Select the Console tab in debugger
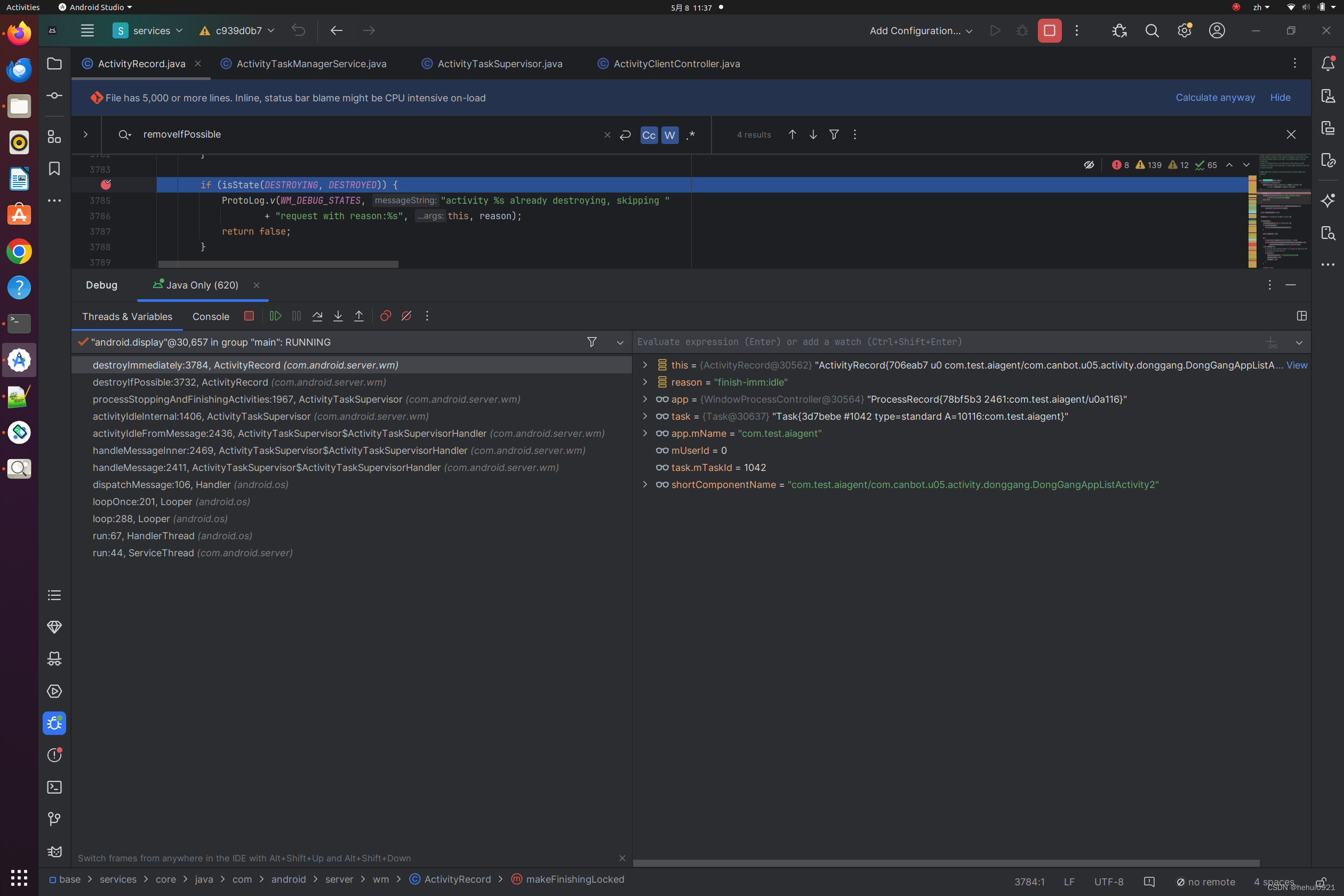Screen dimensions: 1344x896 click(211, 317)
